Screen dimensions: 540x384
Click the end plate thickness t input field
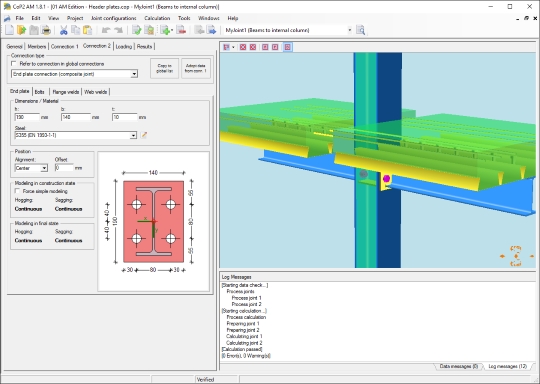click(124, 117)
